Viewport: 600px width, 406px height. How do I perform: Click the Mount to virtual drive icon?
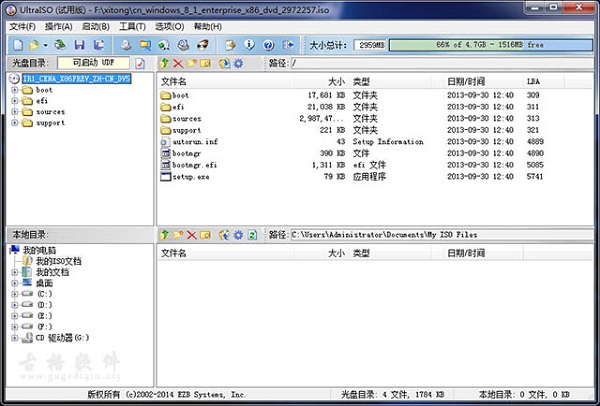[x=183, y=45]
